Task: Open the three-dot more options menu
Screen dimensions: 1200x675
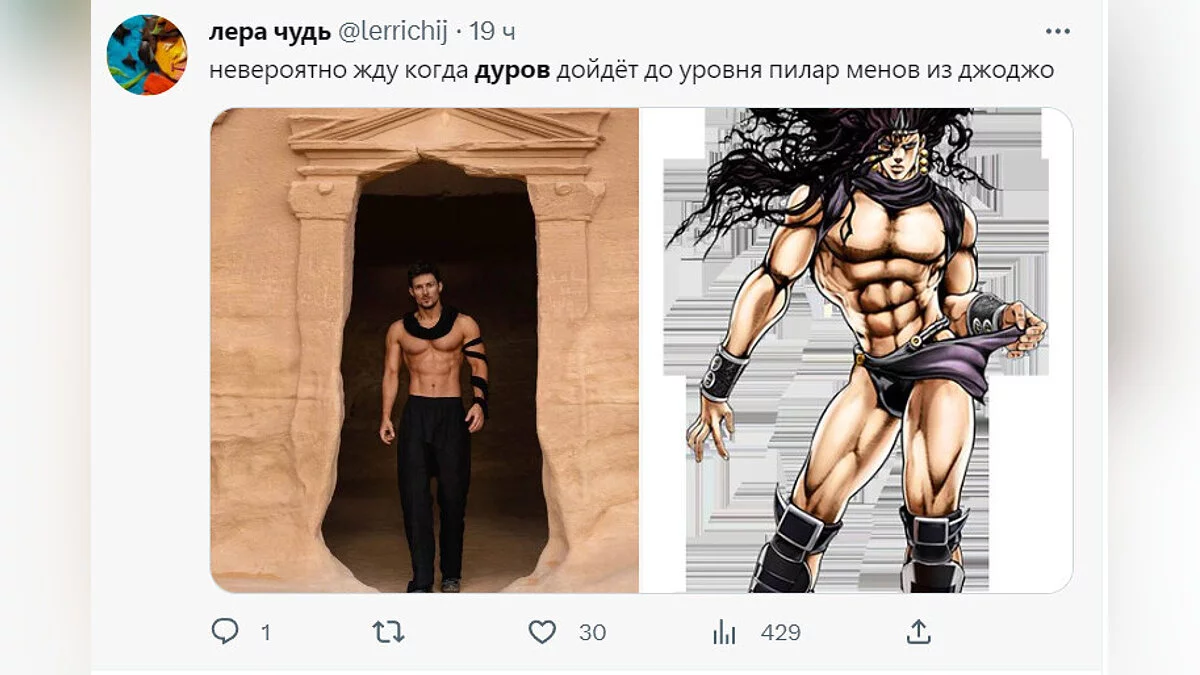Action: 1058,32
